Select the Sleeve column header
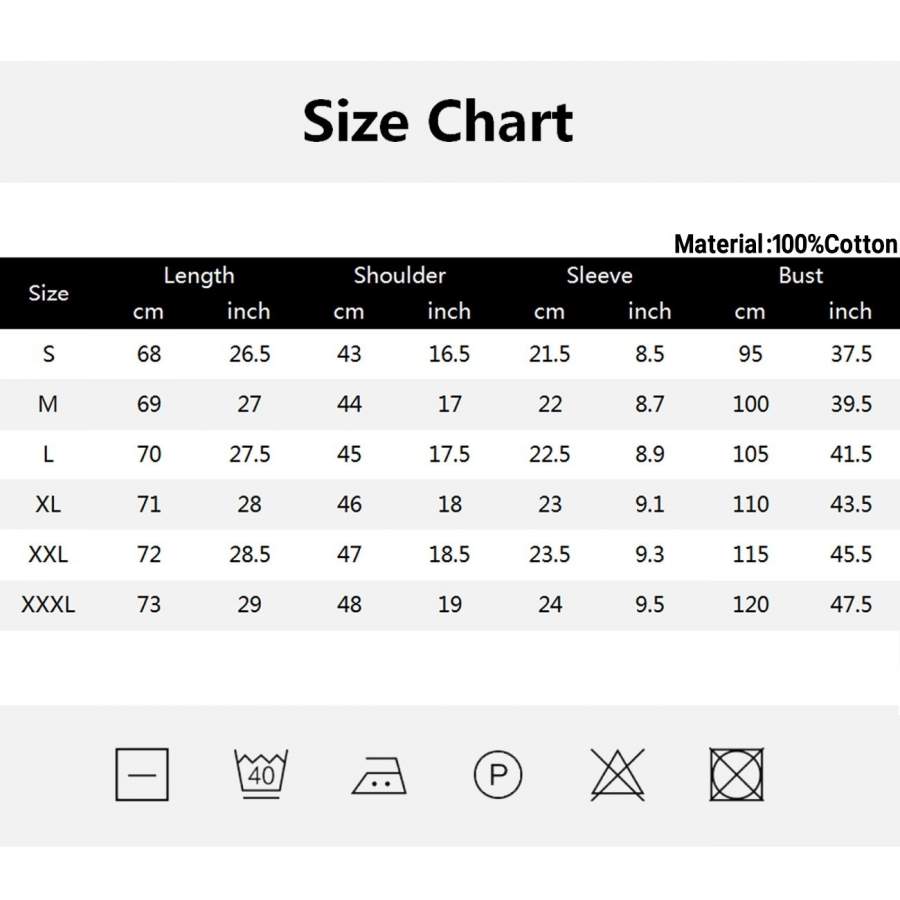Screen dimensions: 900x900 599,275
